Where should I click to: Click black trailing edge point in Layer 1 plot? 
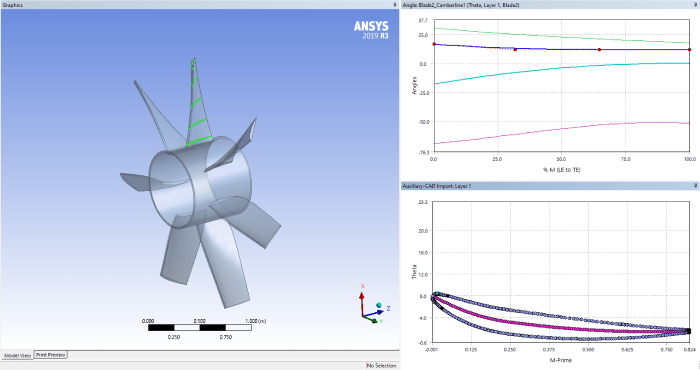[x=688, y=331]
